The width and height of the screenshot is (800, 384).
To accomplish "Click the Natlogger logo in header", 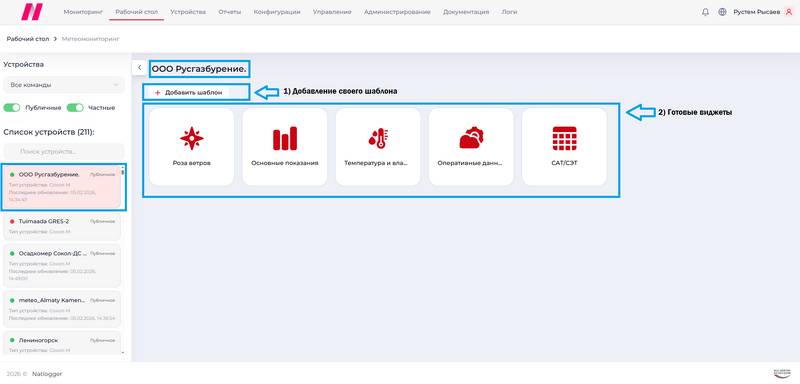I will coord(32,12).
